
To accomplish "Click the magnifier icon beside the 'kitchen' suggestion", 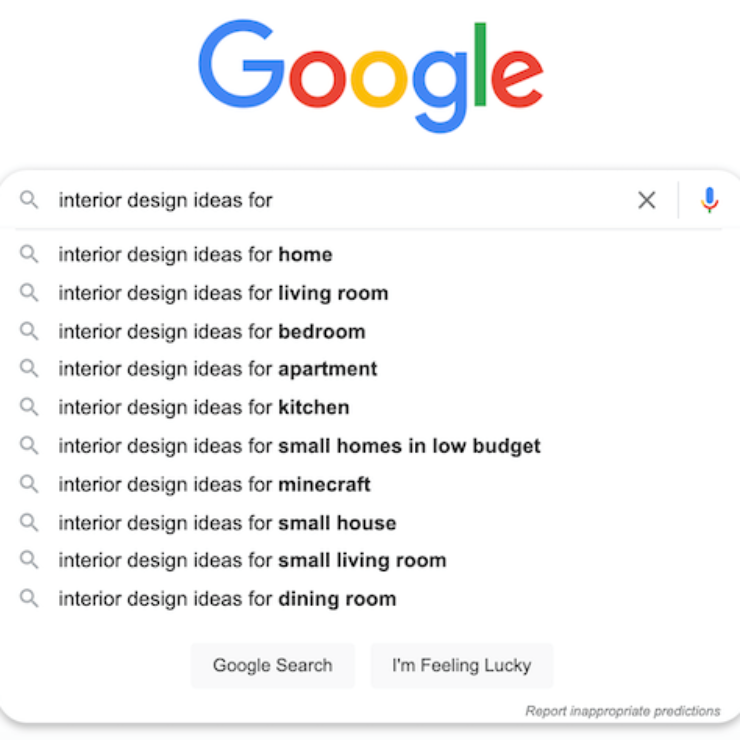I will click(x=29, y=407).
